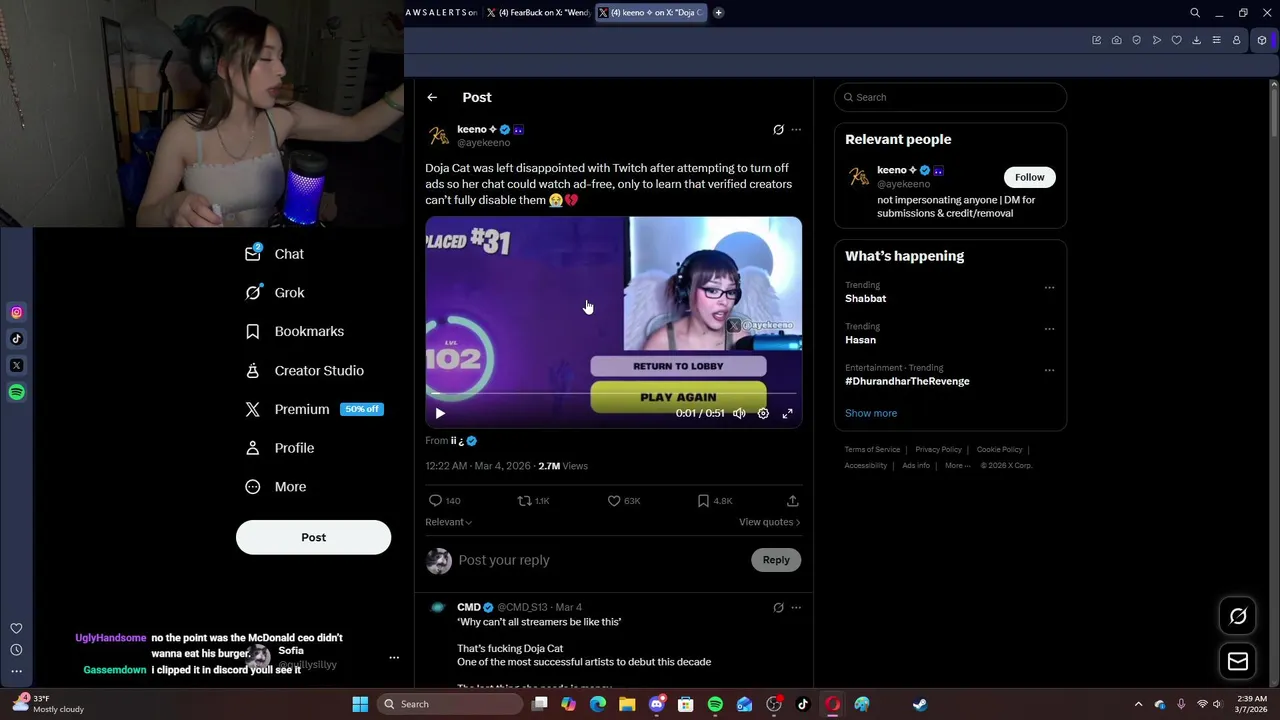This screenshot has height=720, width=1280.
Task: Open options for Hasan trend
Action: [1049, 328]
